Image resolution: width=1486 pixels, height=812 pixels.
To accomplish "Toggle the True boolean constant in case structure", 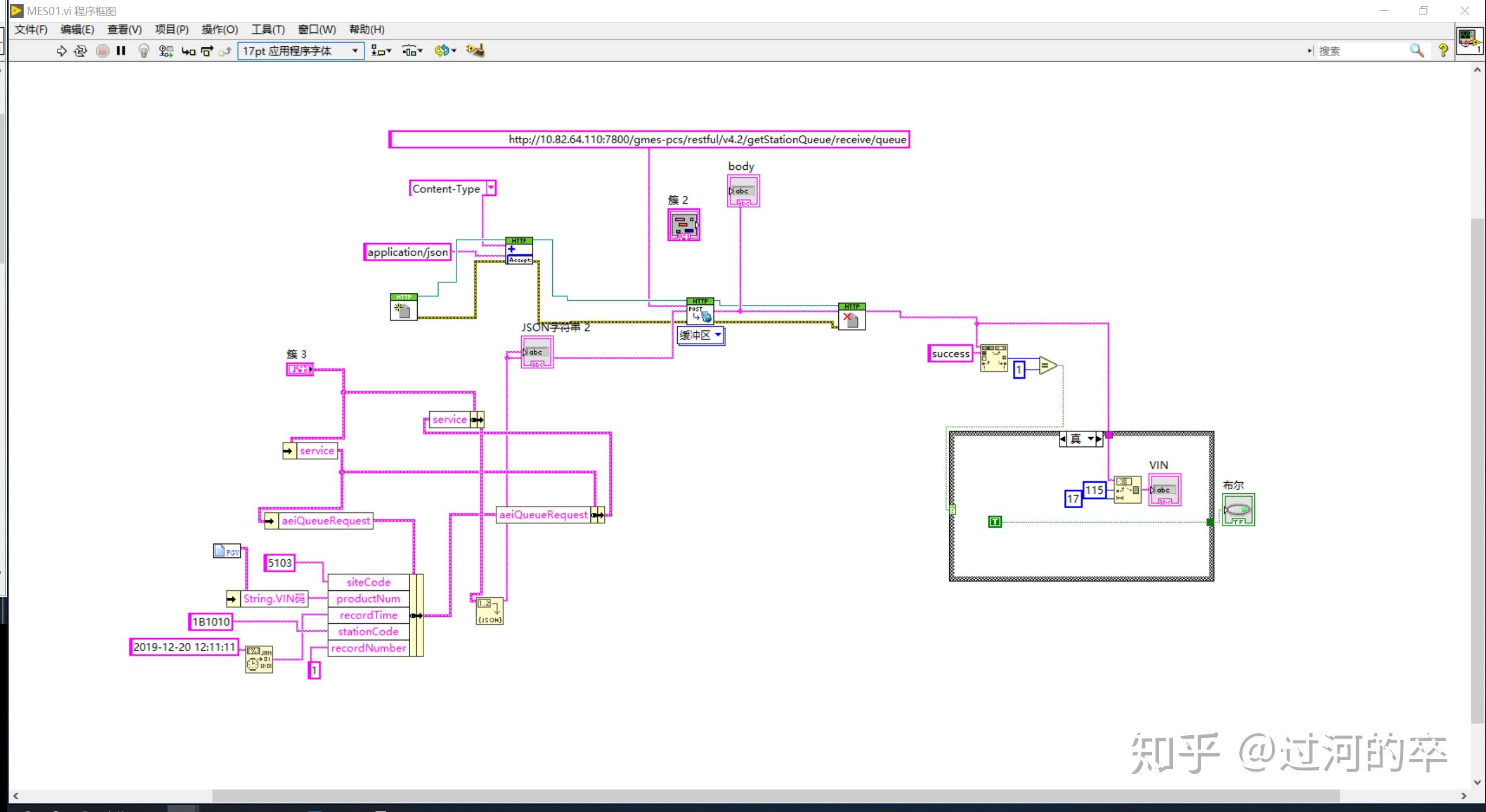I will (994, 522).
